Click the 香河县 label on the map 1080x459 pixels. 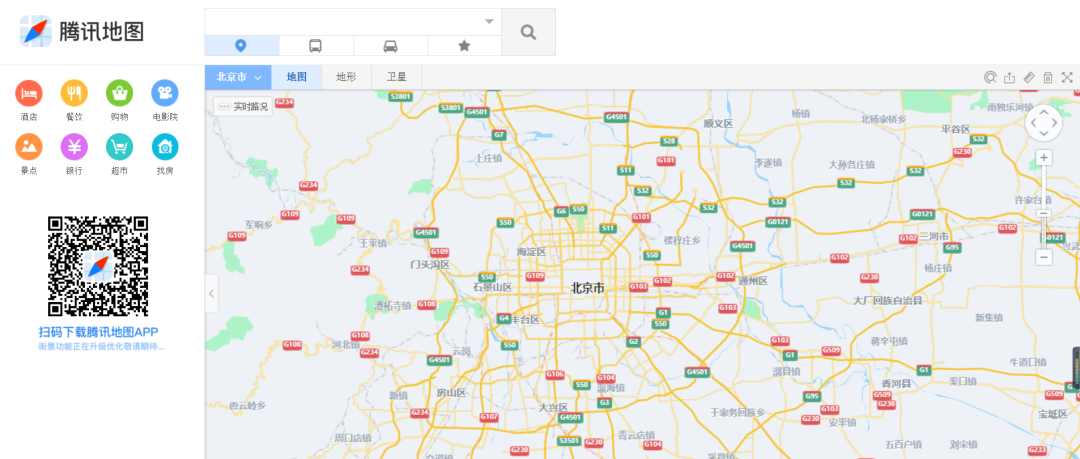(x=896, y=383)
